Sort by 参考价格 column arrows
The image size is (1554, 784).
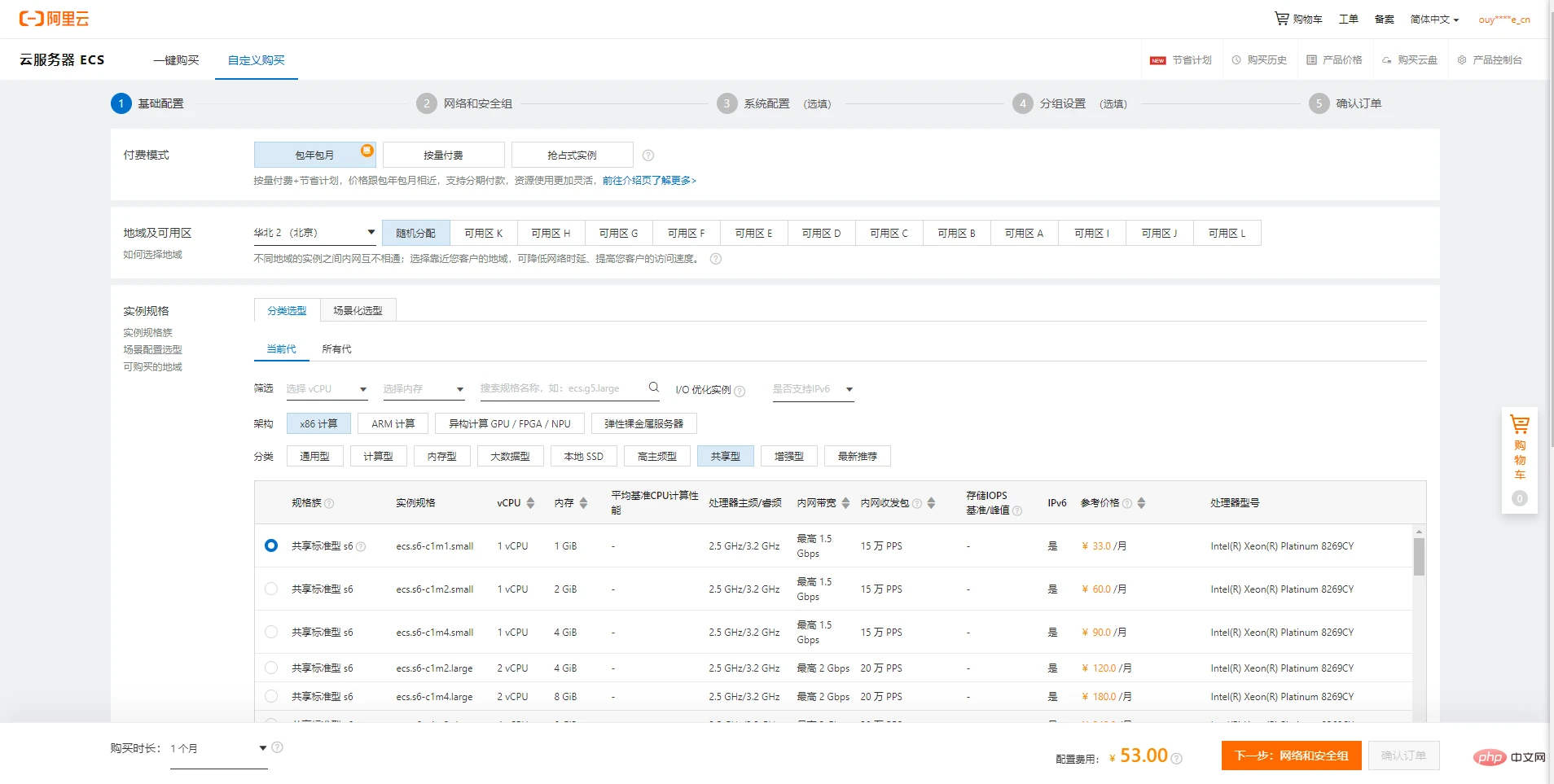(1141, 503)
